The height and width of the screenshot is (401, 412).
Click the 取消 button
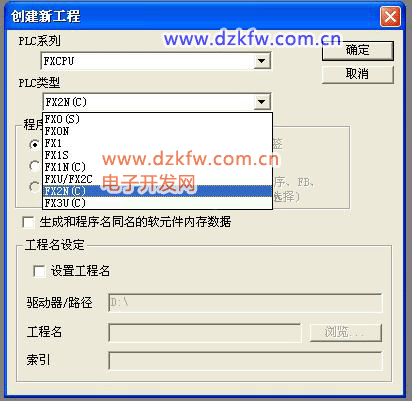(x=358, y=74)
